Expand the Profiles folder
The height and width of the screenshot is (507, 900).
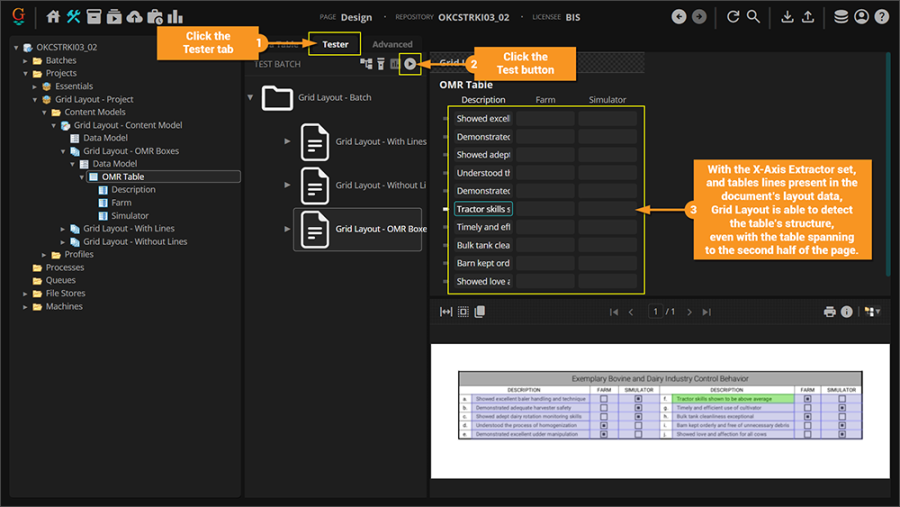click(x=44, y=255)
